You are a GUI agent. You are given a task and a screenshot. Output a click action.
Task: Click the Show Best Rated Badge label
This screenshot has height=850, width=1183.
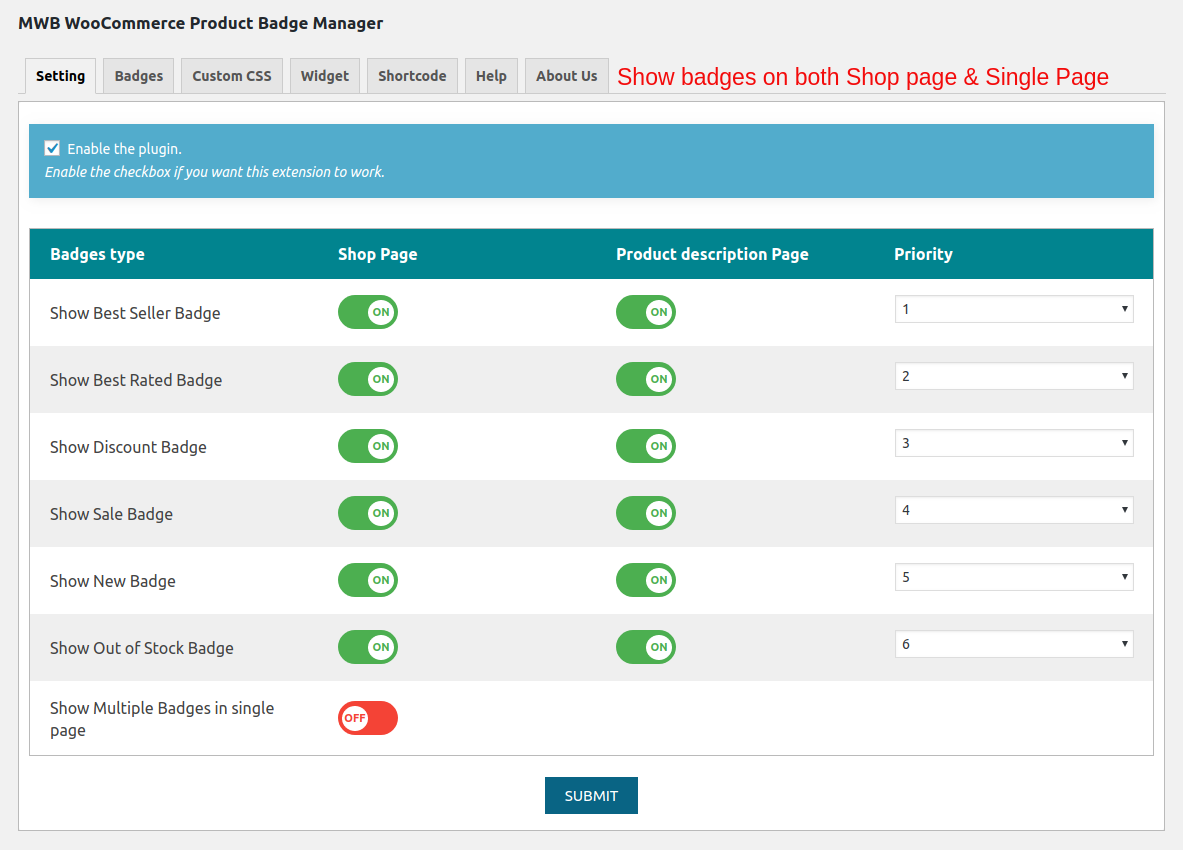point(136,380)
